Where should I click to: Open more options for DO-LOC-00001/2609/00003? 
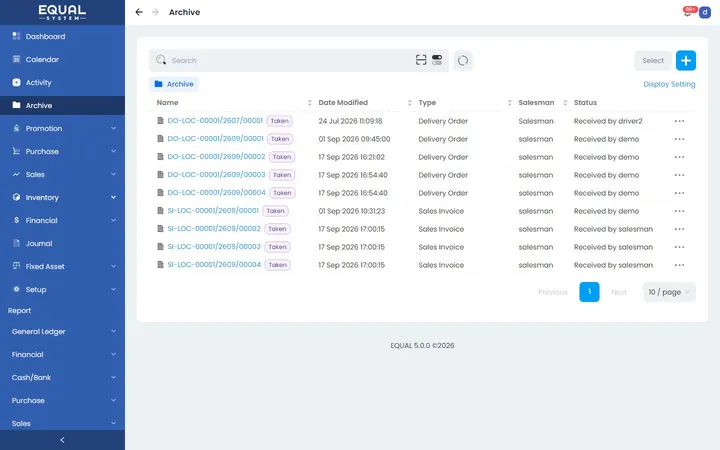pos(679,175)
